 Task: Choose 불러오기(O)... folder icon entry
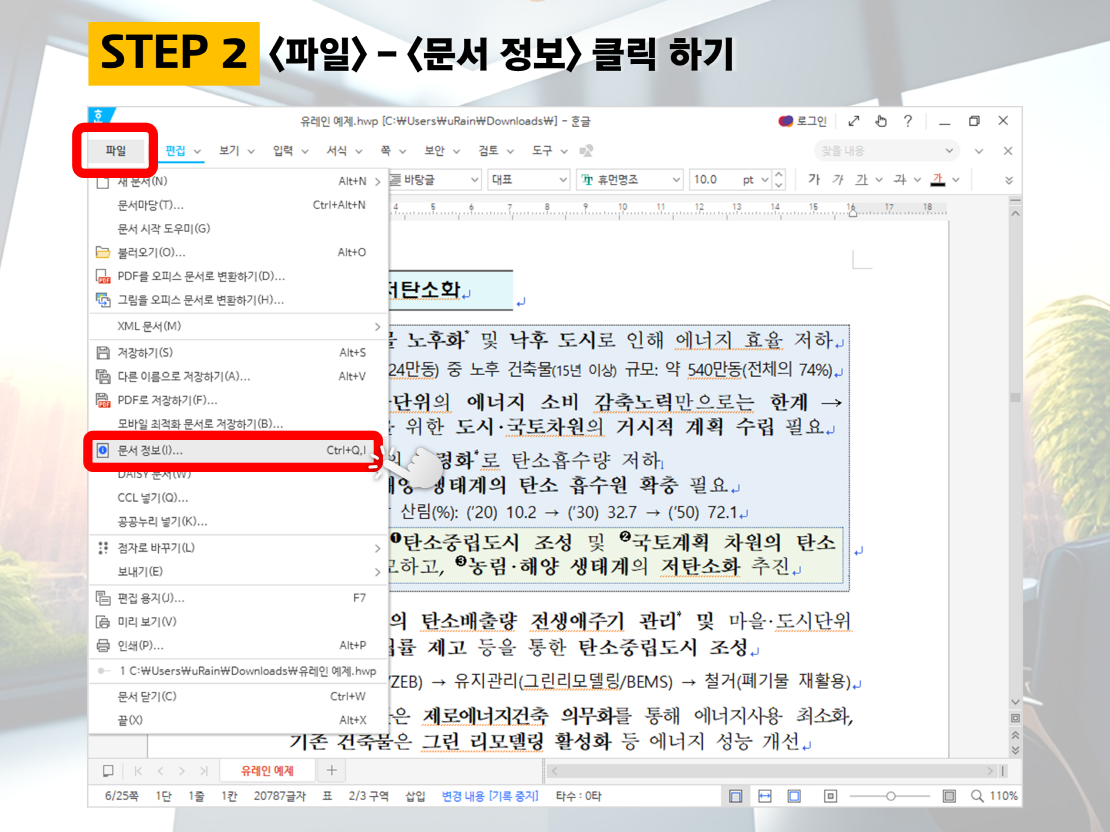pyautogui.click(x=103, y=252)
